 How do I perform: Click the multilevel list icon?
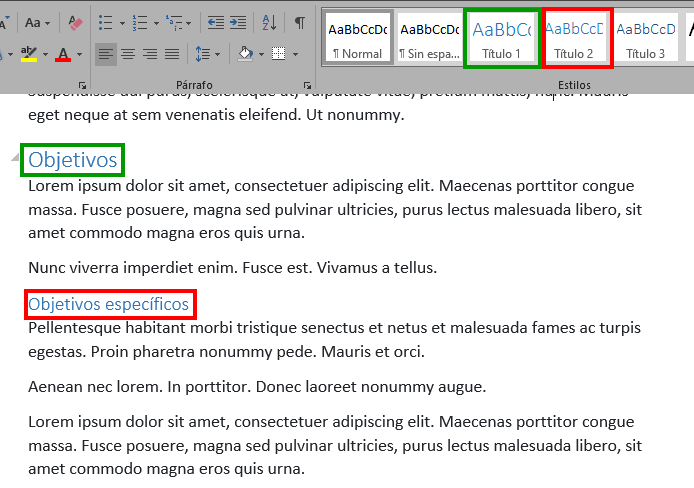[x=174, y=22]
